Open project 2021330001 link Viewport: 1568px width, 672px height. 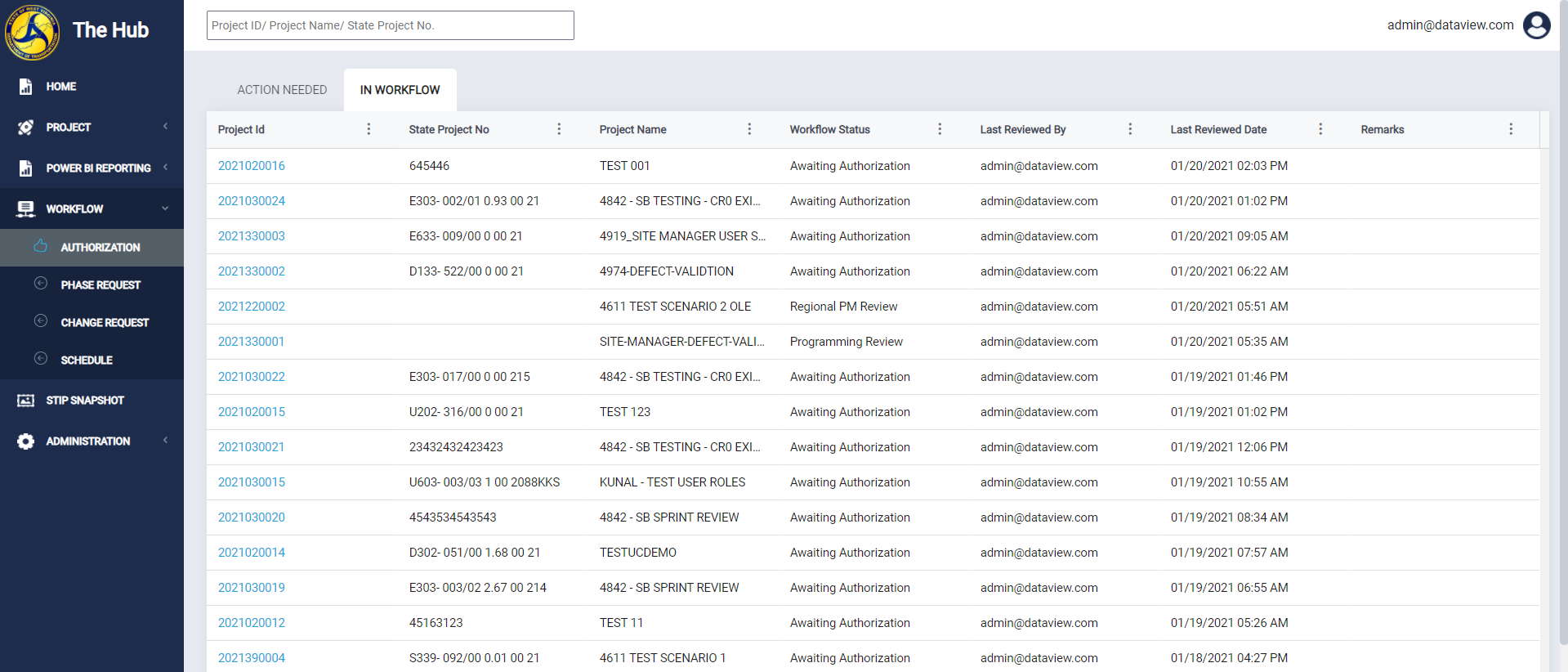pyautogui.click(x=252, y=342)
